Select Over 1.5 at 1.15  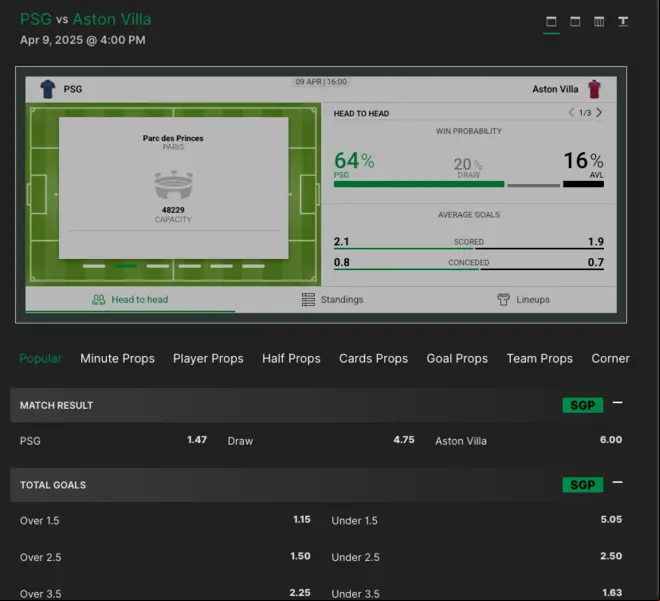[165, 520]
